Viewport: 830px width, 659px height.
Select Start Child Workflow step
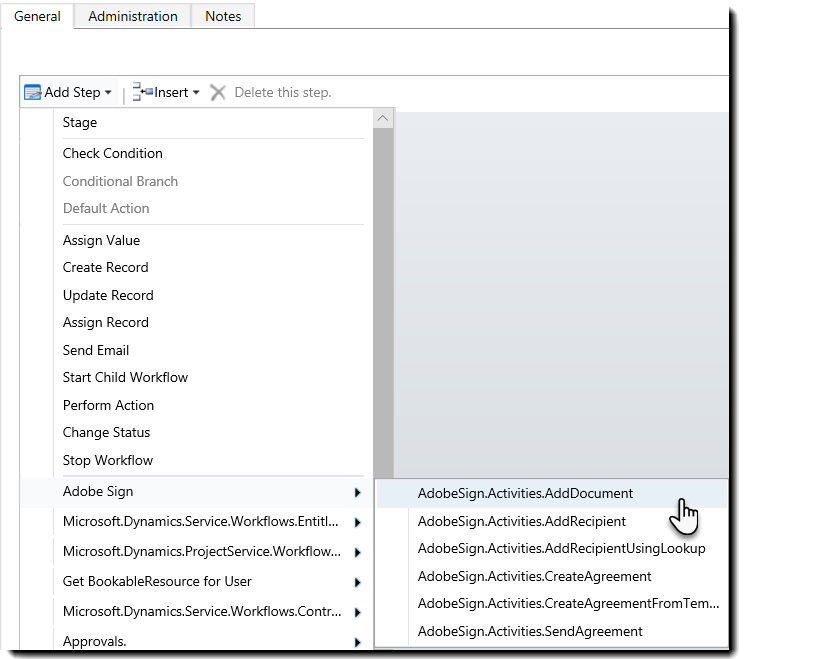click(125, 377)
